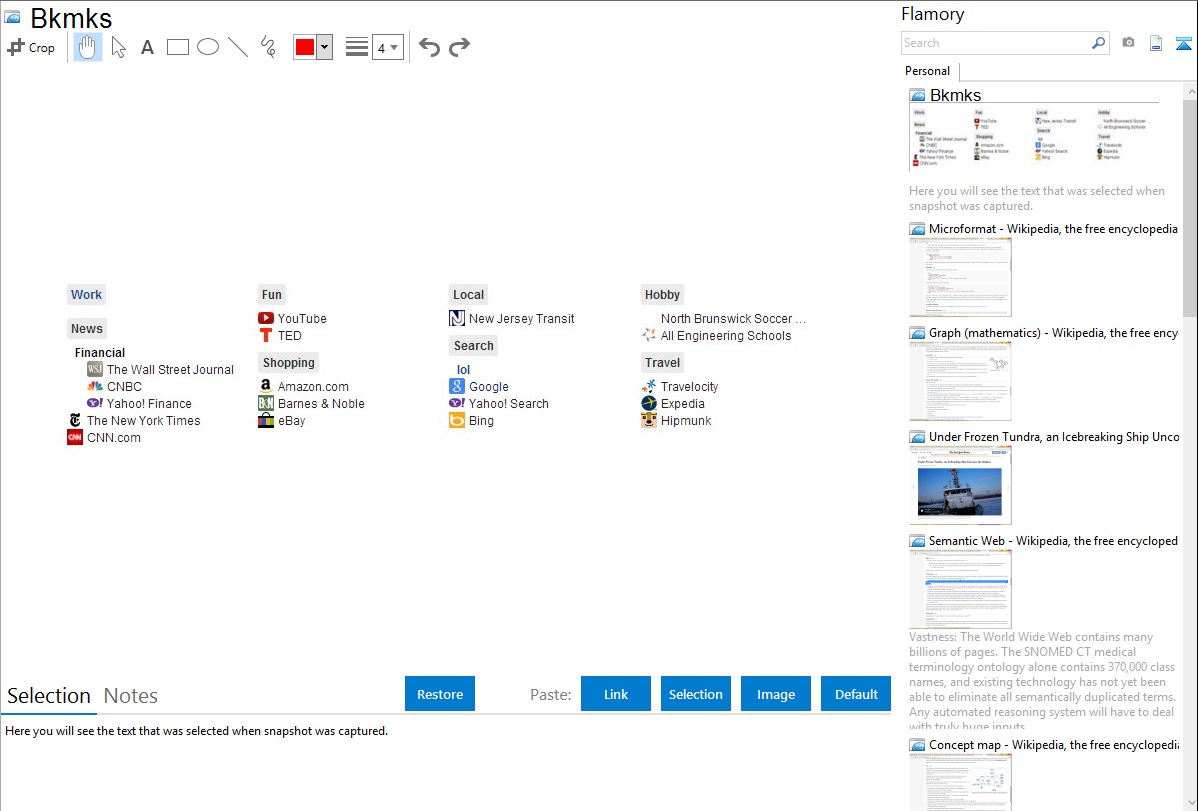The image size is (1198, 811).
Task: Click the Bing bookmark icon
Action: pyautogui.click(x=457, y=420)
